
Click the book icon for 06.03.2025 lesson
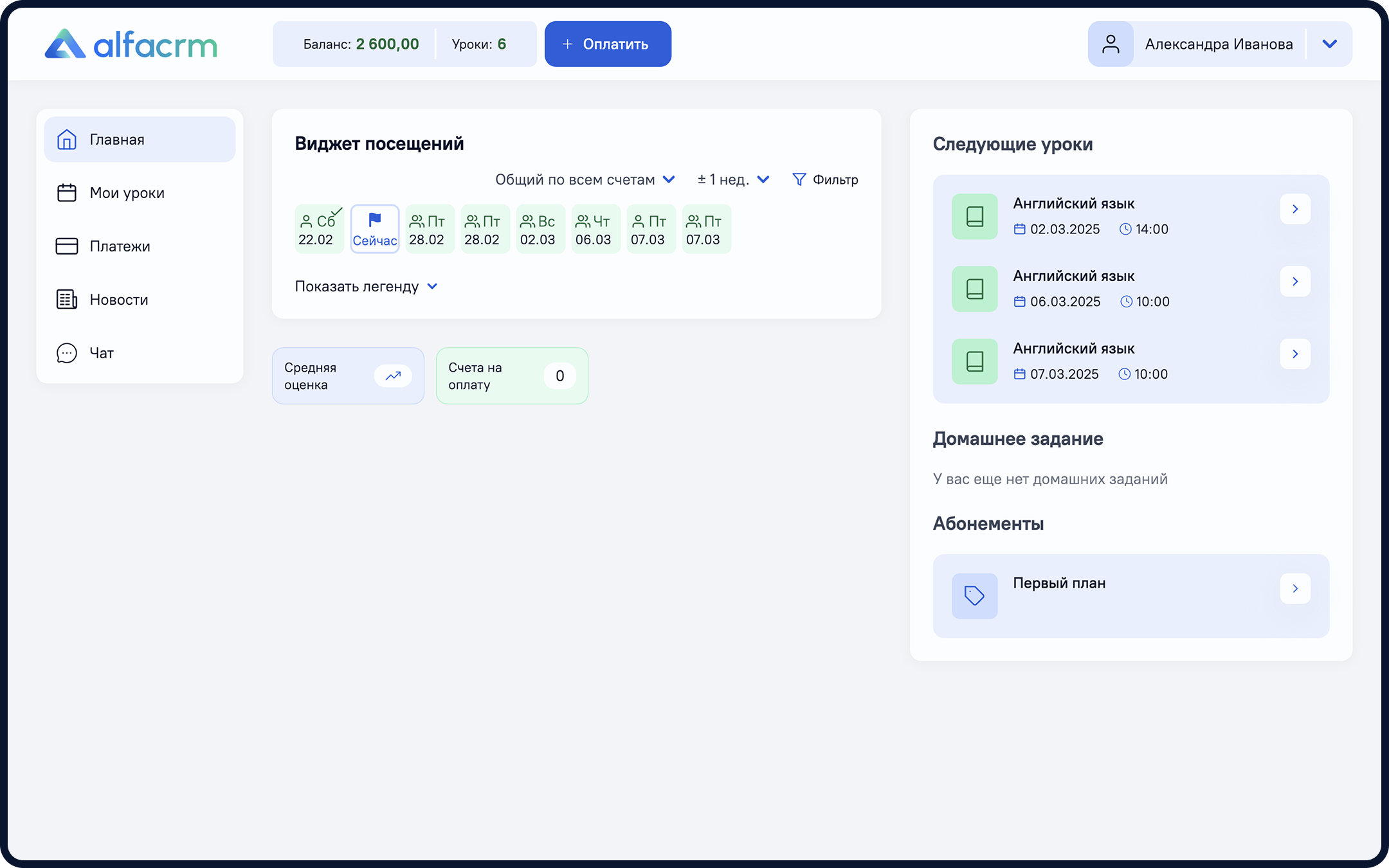(x=975, y=289)
